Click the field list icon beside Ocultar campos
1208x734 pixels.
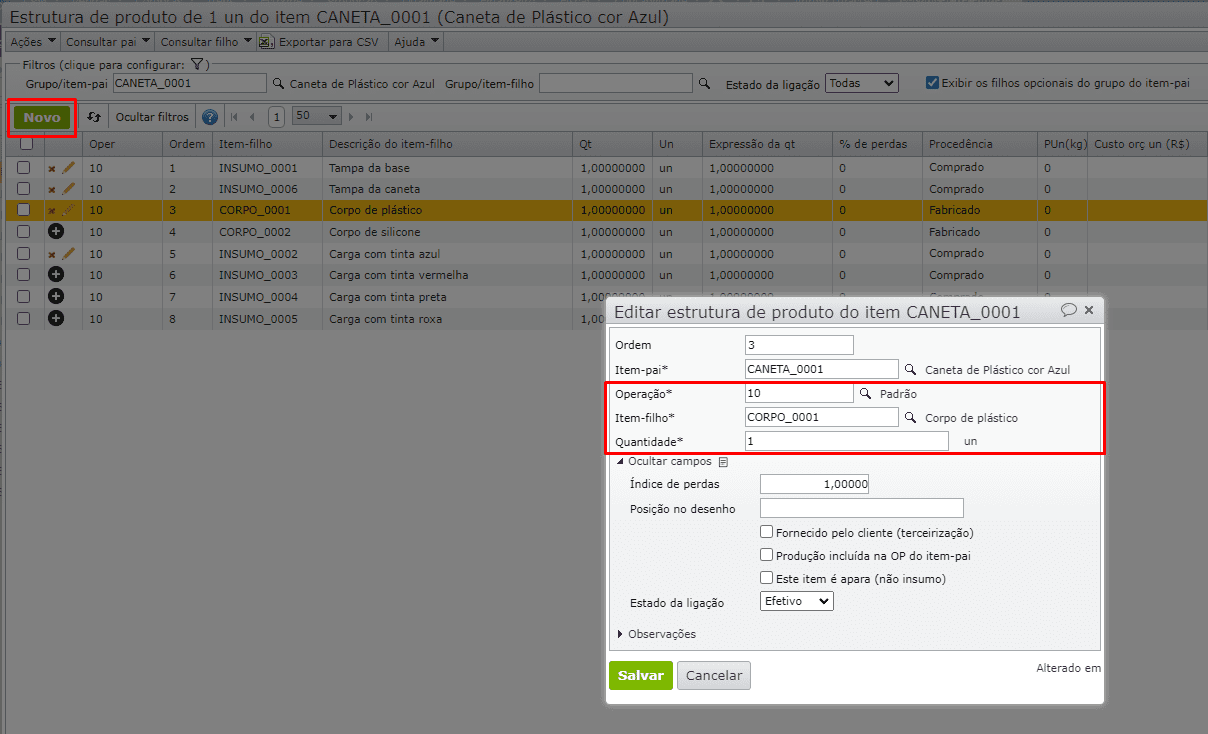pyautogui.click(x=723, y=462)
